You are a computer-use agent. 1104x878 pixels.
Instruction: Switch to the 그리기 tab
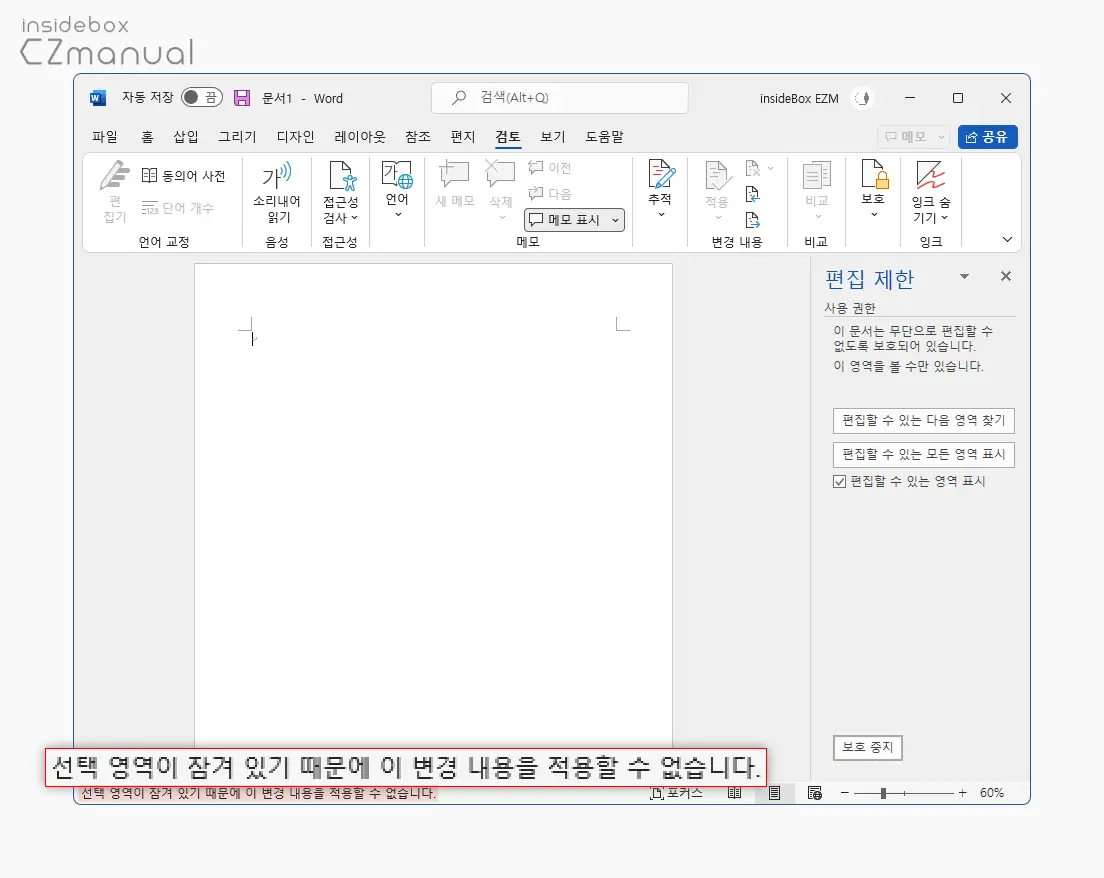[237, 137]
